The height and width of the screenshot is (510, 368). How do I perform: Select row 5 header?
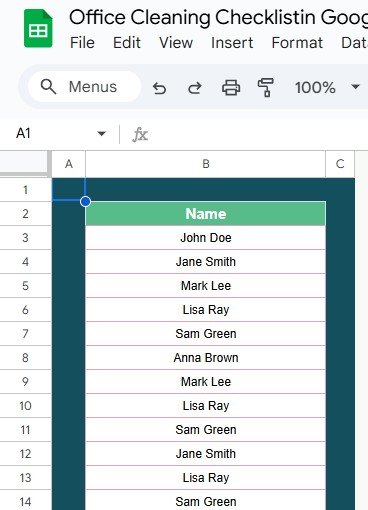(x=25, y=286)
